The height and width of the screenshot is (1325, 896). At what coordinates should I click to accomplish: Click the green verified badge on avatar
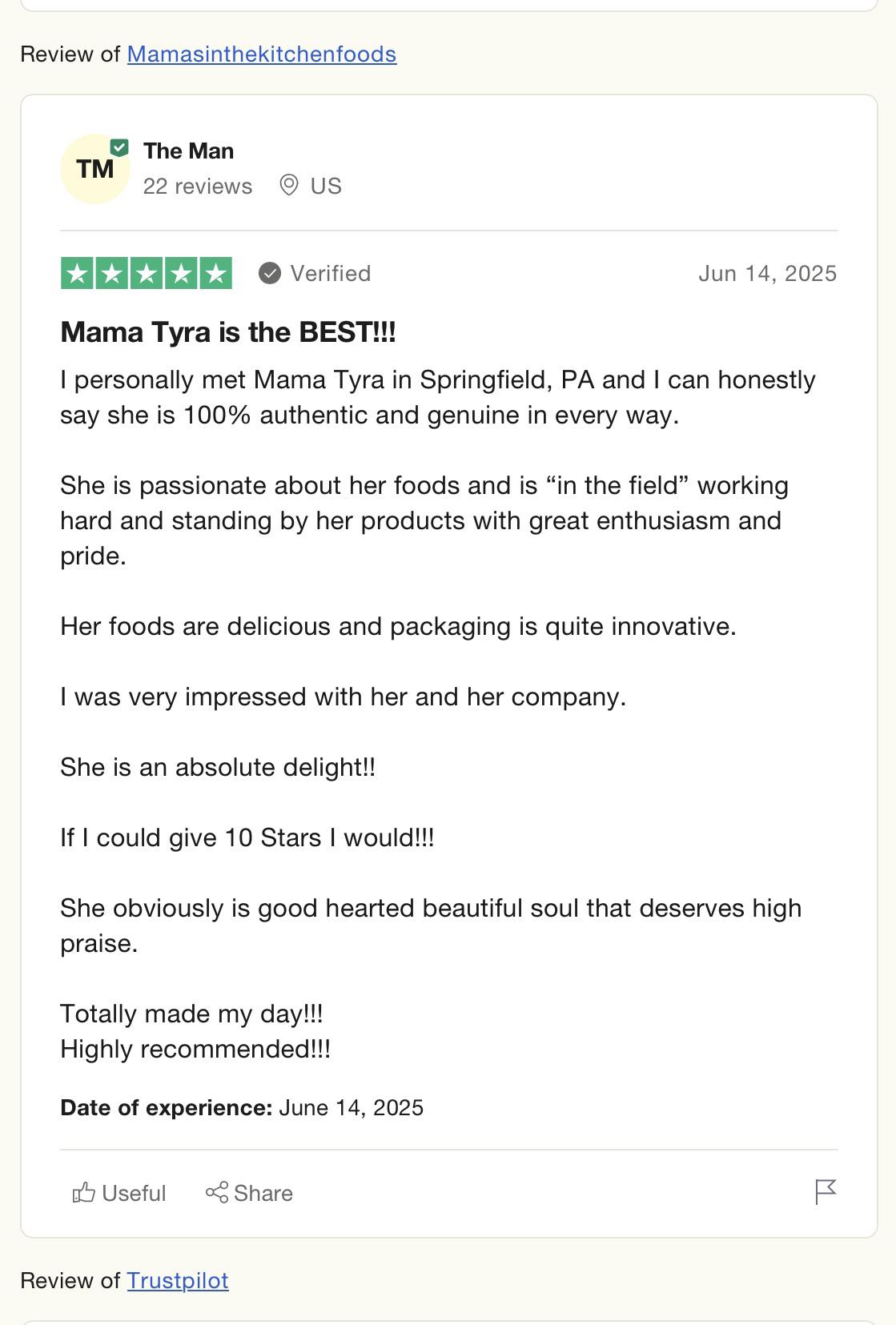[x=119, y=147]
